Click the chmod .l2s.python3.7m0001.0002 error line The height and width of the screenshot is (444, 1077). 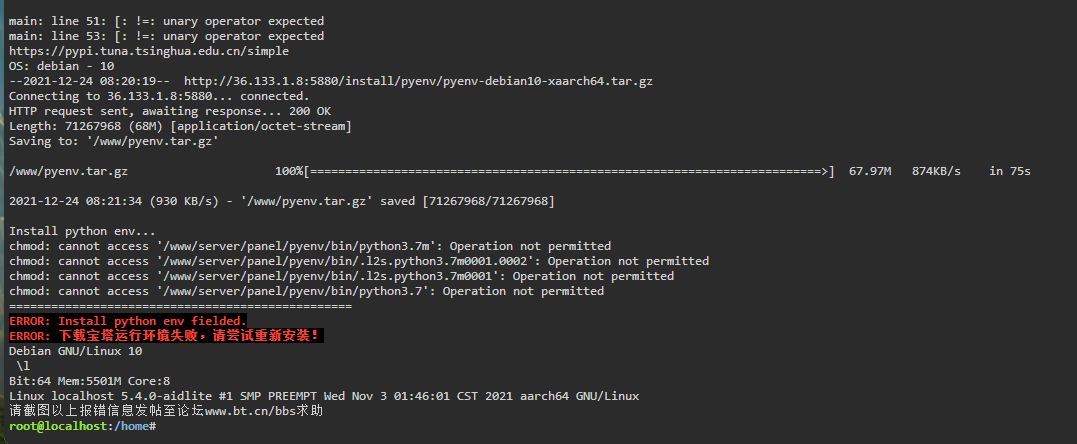click(359, 261)
